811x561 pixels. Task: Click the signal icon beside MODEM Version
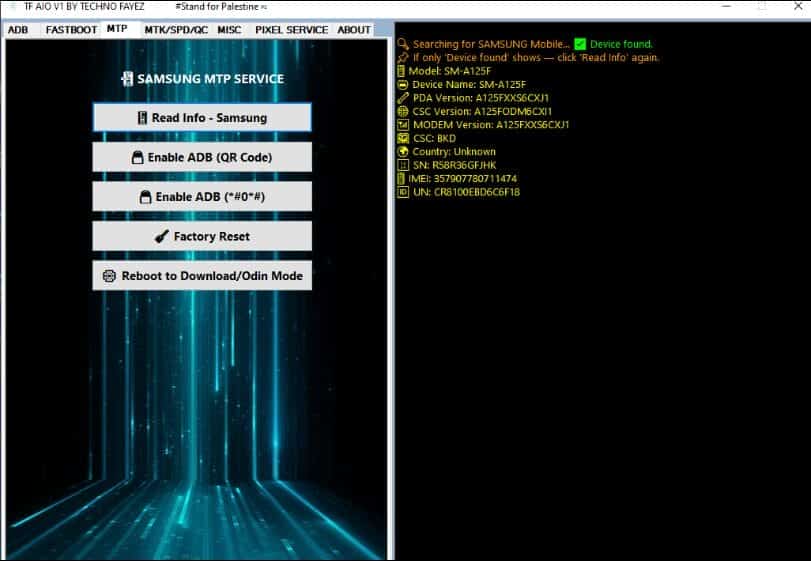pos(403,125)
